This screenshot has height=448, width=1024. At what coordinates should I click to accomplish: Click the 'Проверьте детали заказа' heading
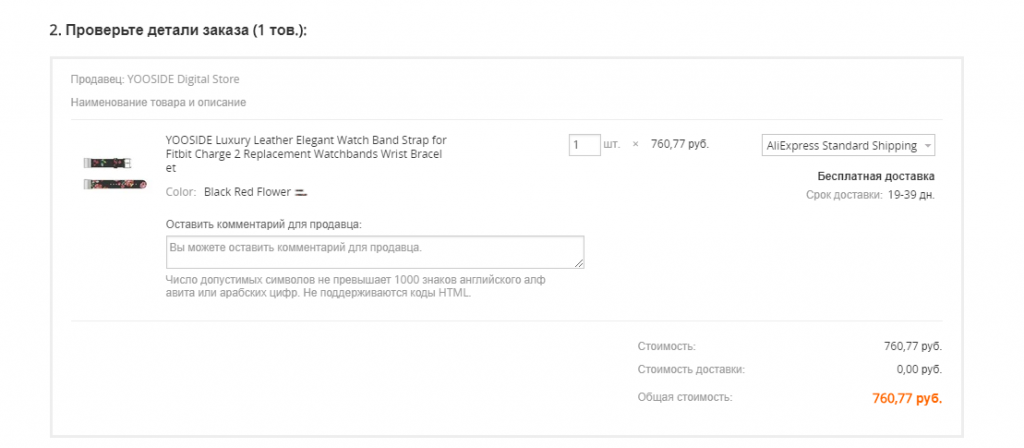(x=178, y=30)
